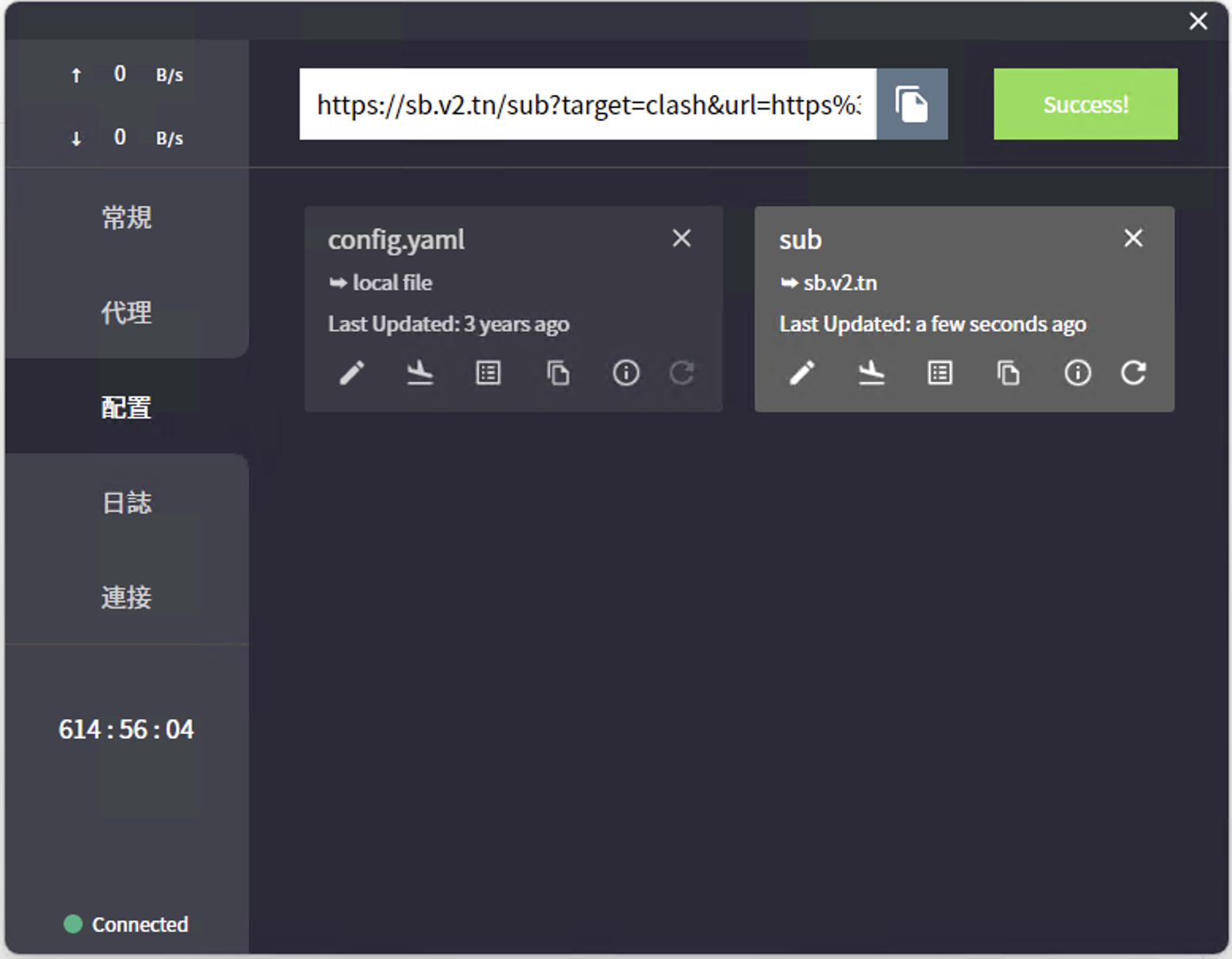1232x959 pixels.
Task: Open the list icon on config.yaml card
Action: (488, 373)
